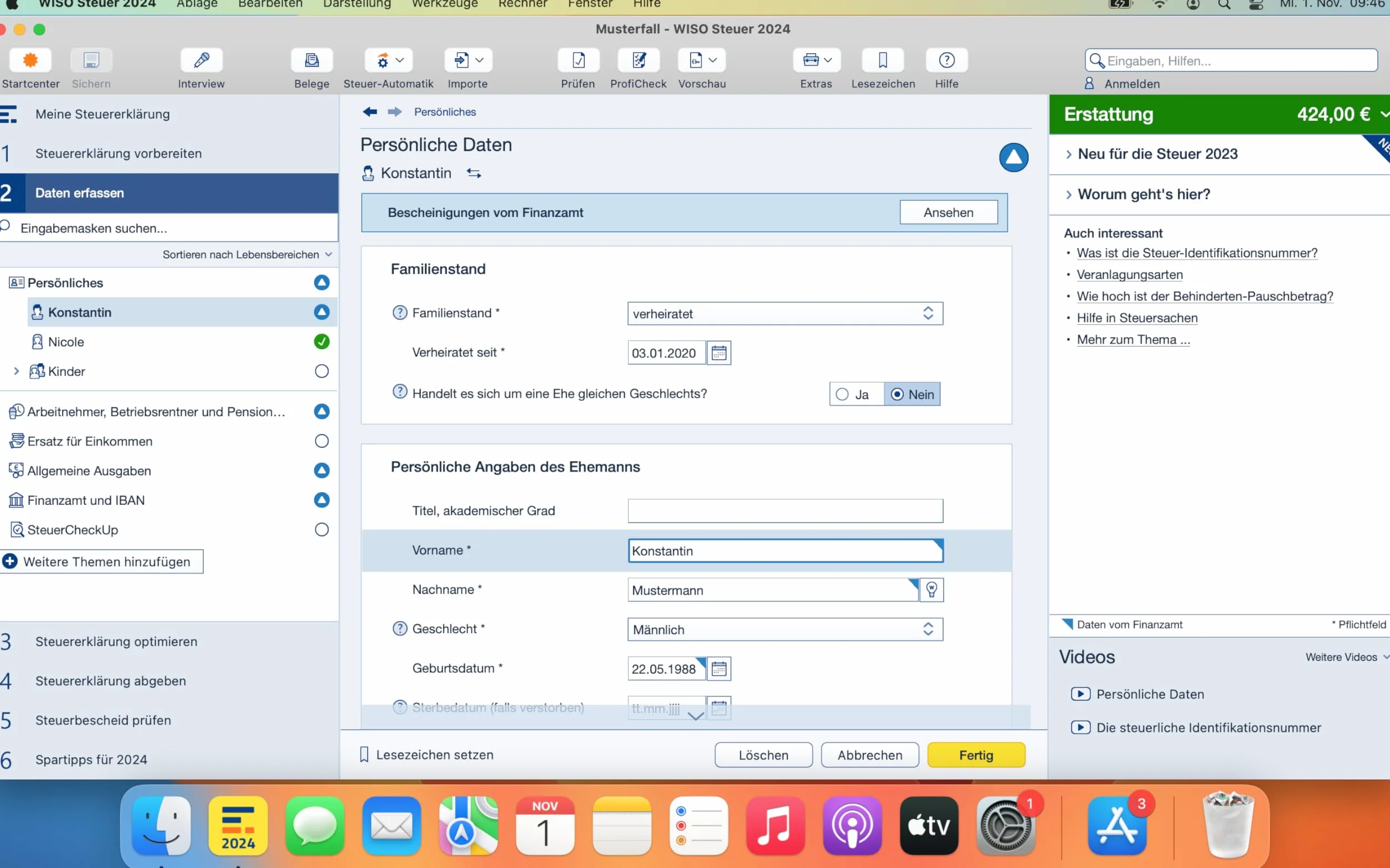Open Ersatz für Einkommen section
This screenshot has width=1390, height=868.
click(x=169, y=441)
